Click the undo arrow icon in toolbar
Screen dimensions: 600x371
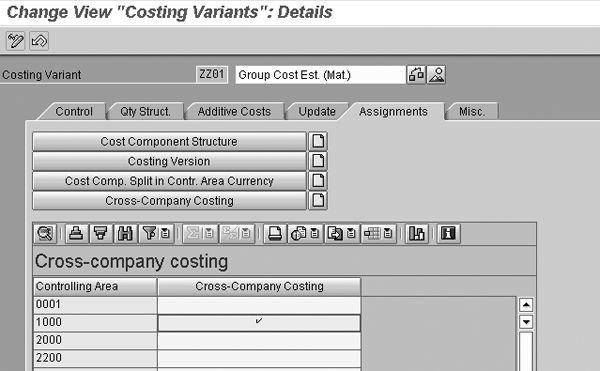click(x=39, y=41)
